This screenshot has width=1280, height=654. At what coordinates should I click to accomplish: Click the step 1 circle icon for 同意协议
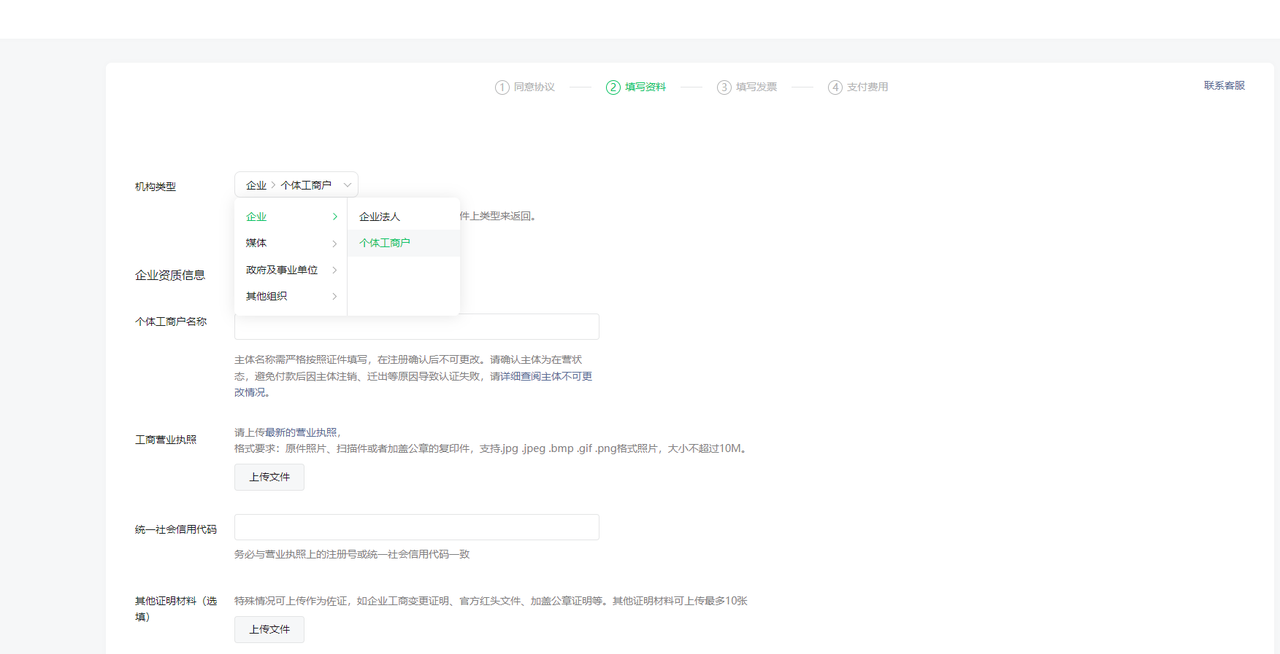502,87
